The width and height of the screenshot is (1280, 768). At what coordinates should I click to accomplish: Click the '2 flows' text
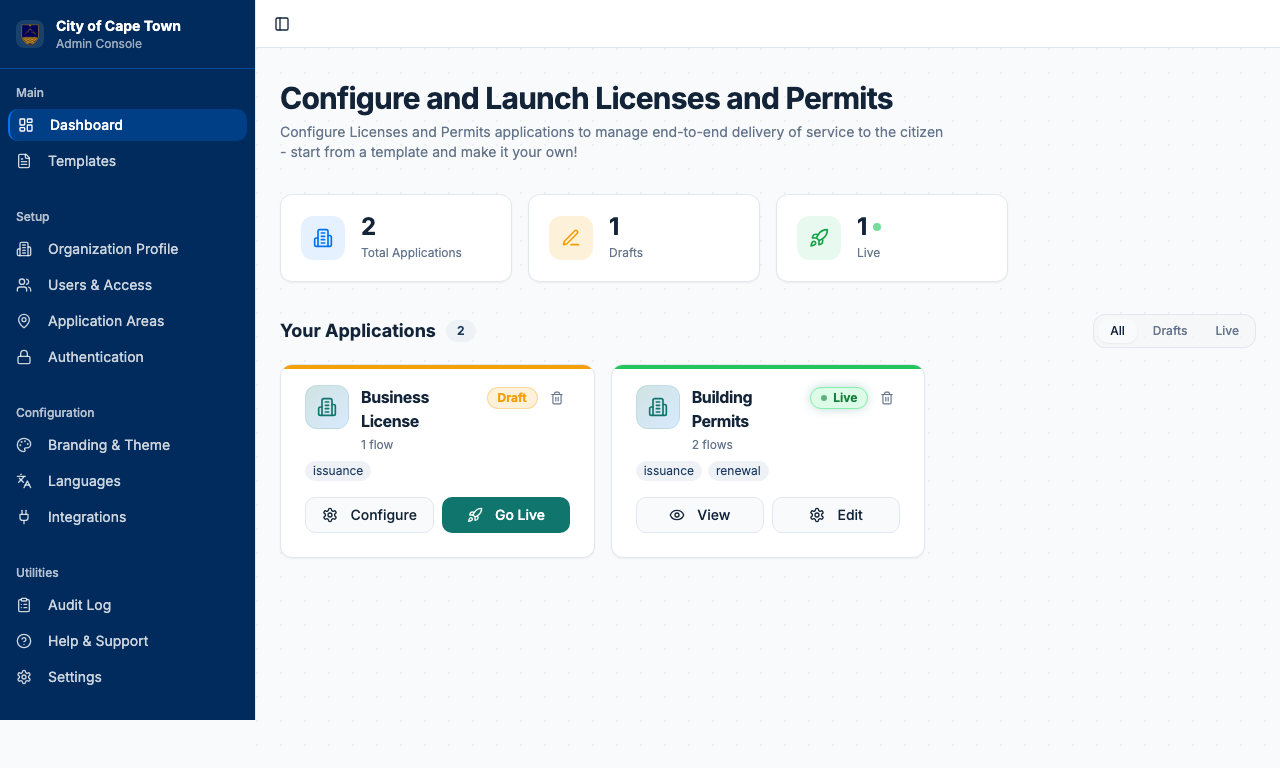pos(712,445)
